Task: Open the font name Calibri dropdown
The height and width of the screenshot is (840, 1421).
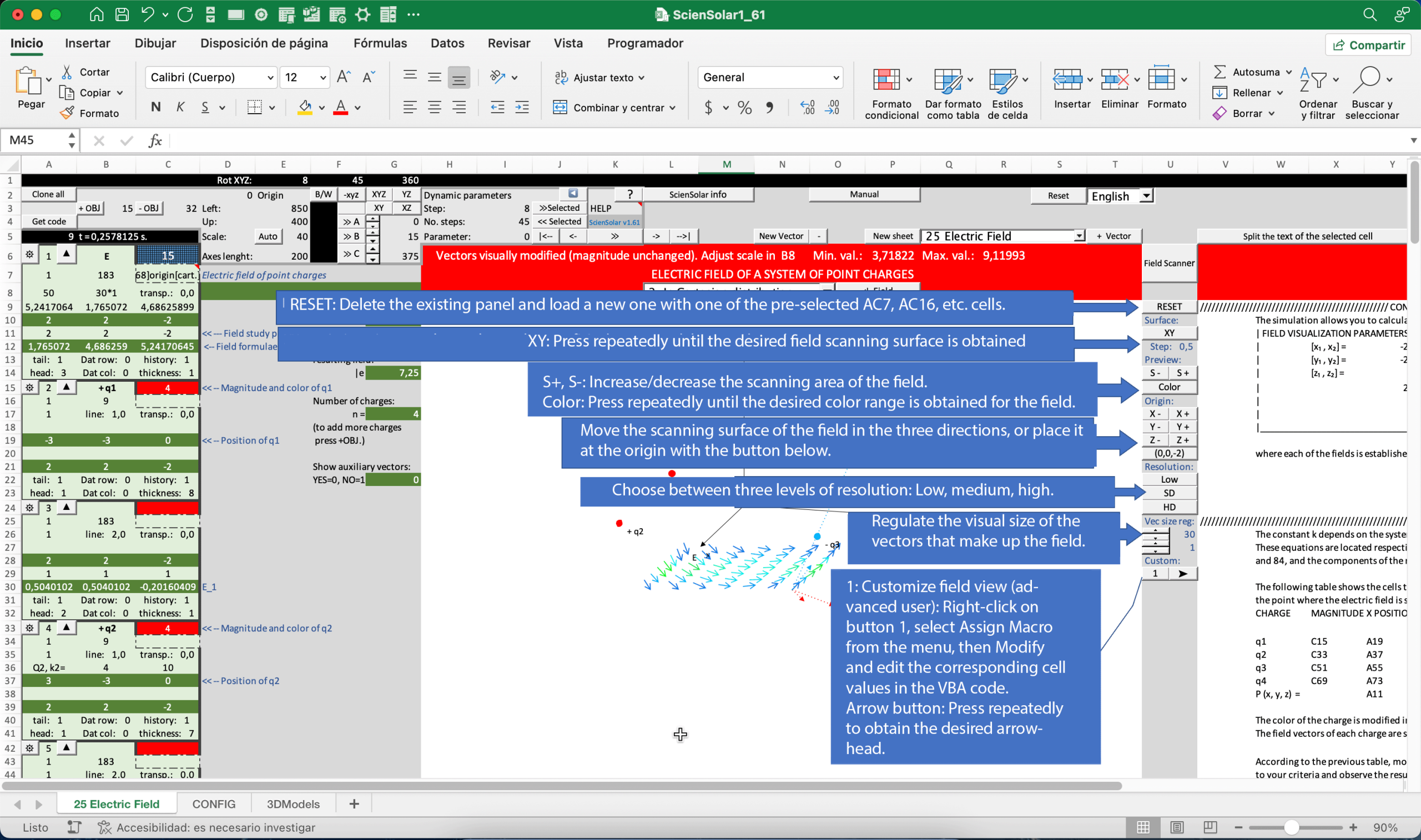Action: tap(270, 78)
